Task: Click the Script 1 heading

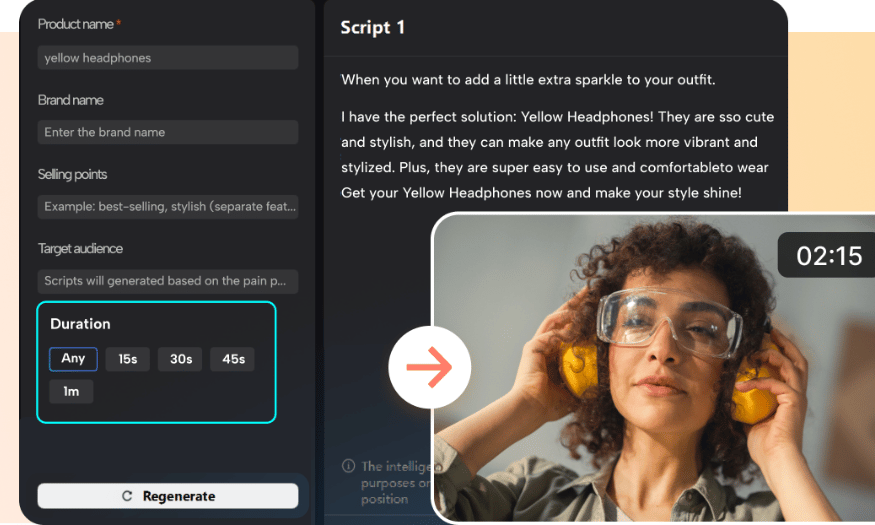Action: tap(372, 27)
